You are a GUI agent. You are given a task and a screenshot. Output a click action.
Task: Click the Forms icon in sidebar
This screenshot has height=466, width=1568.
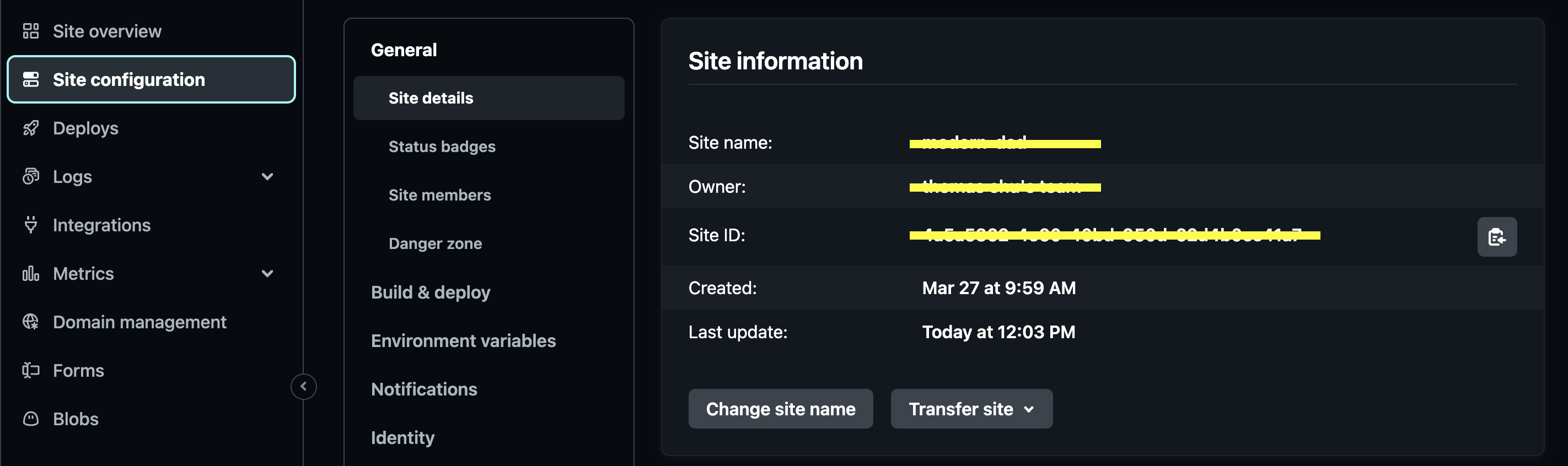tap(30, 371)
